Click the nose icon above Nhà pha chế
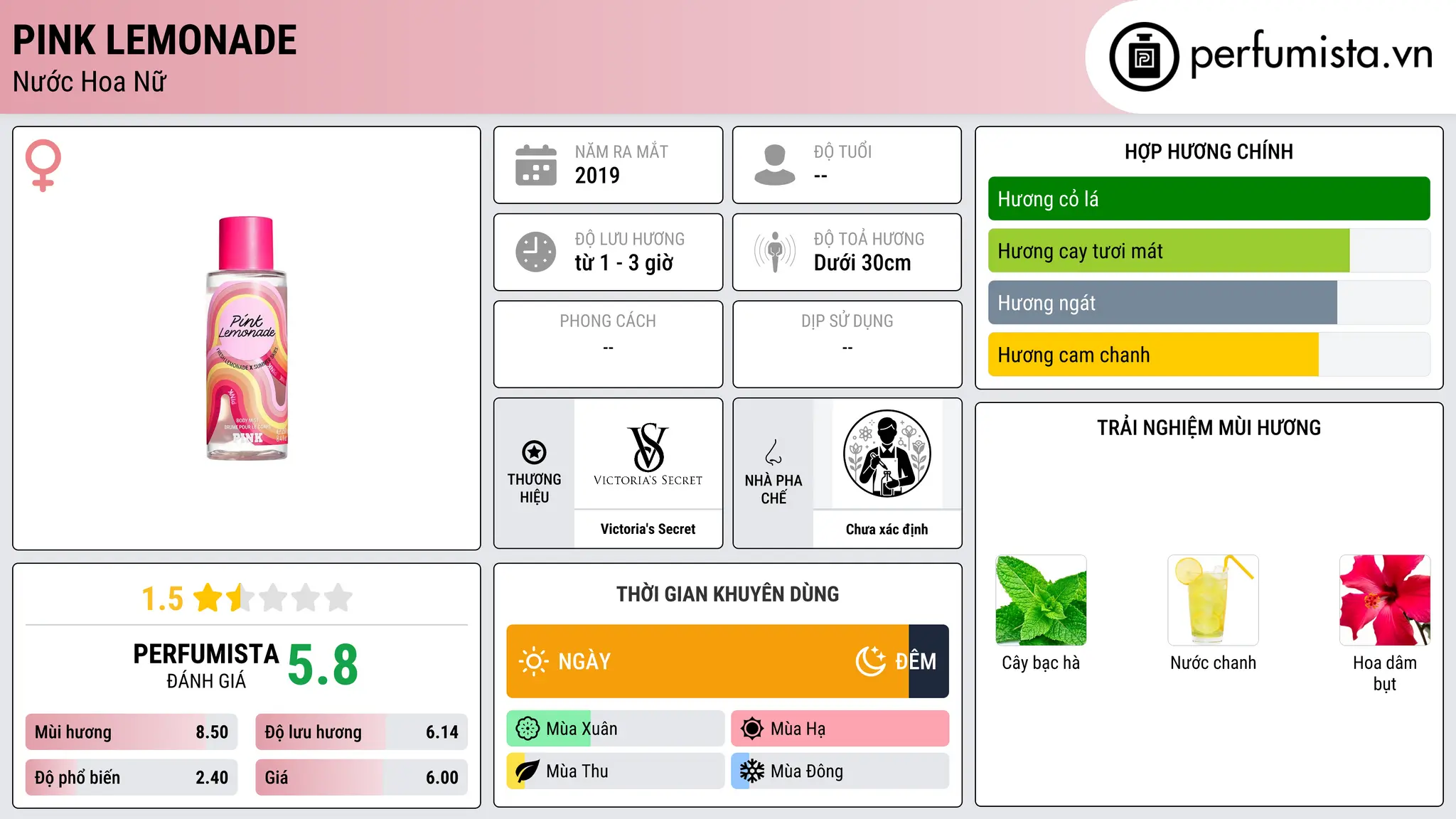 tap(773, 452)
